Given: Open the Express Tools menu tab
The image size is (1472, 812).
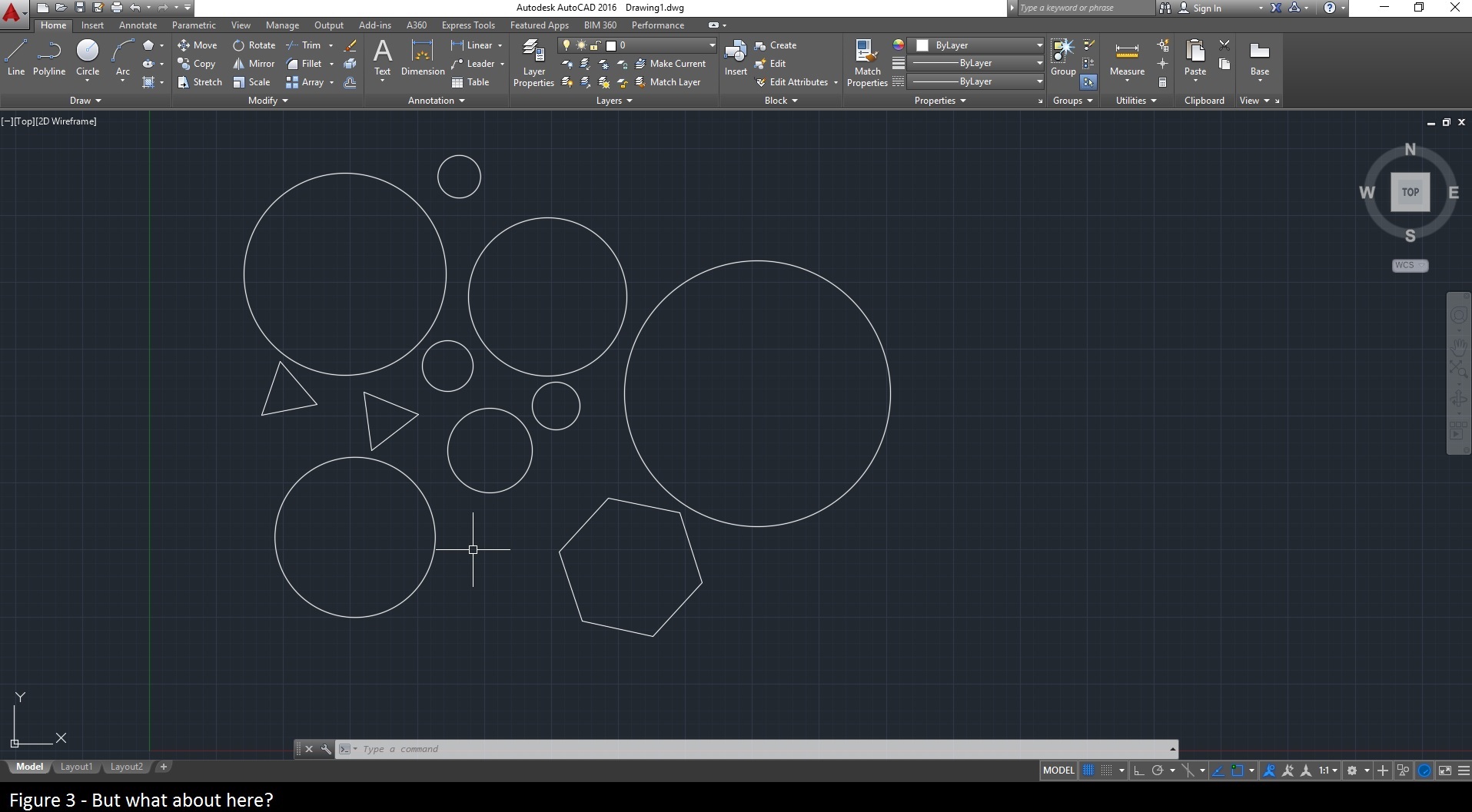Looking at the screenshot, I should tap(468, 25).
